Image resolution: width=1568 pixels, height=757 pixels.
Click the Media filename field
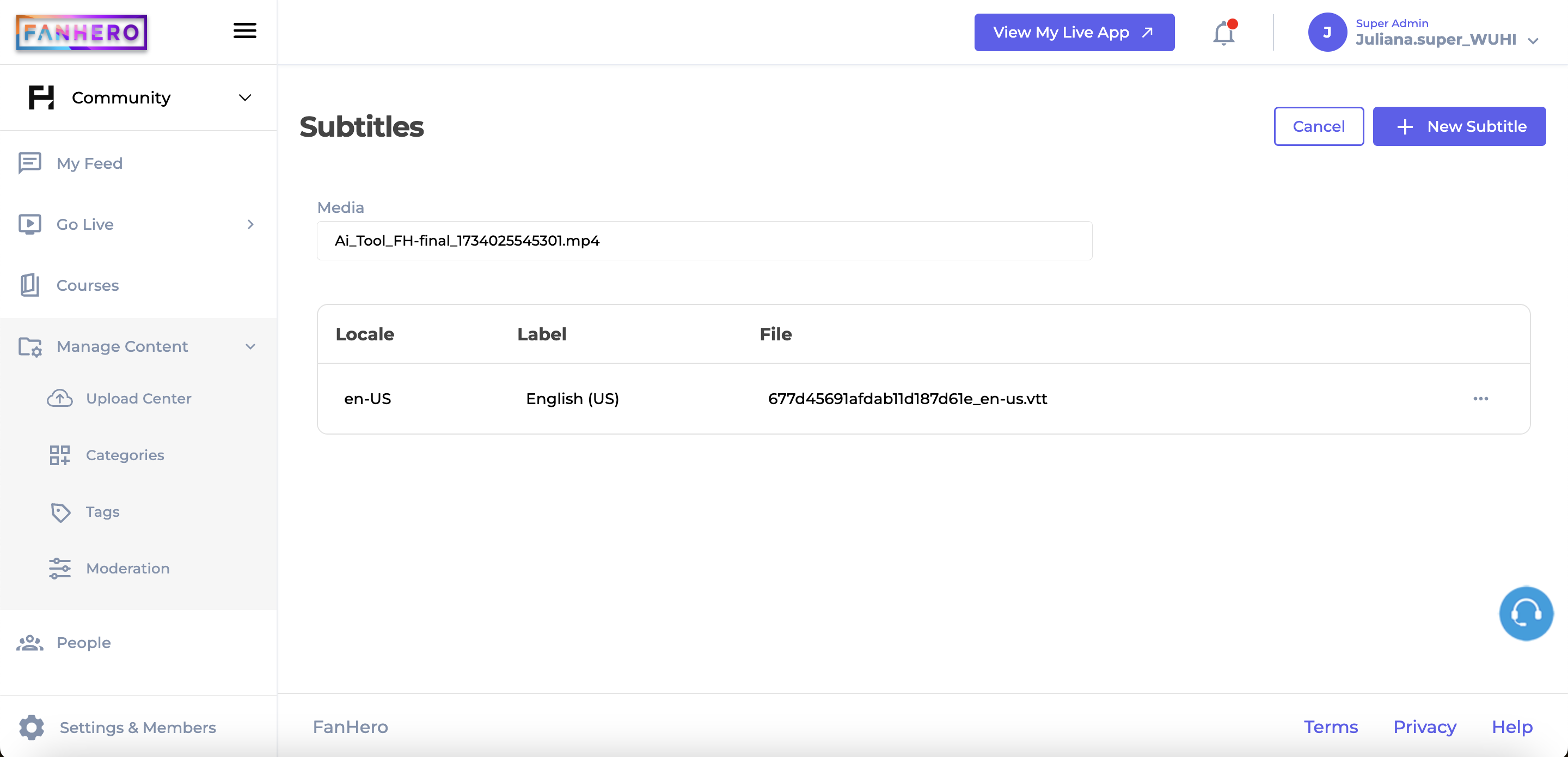pyautogui.click(x=705, y=241)
